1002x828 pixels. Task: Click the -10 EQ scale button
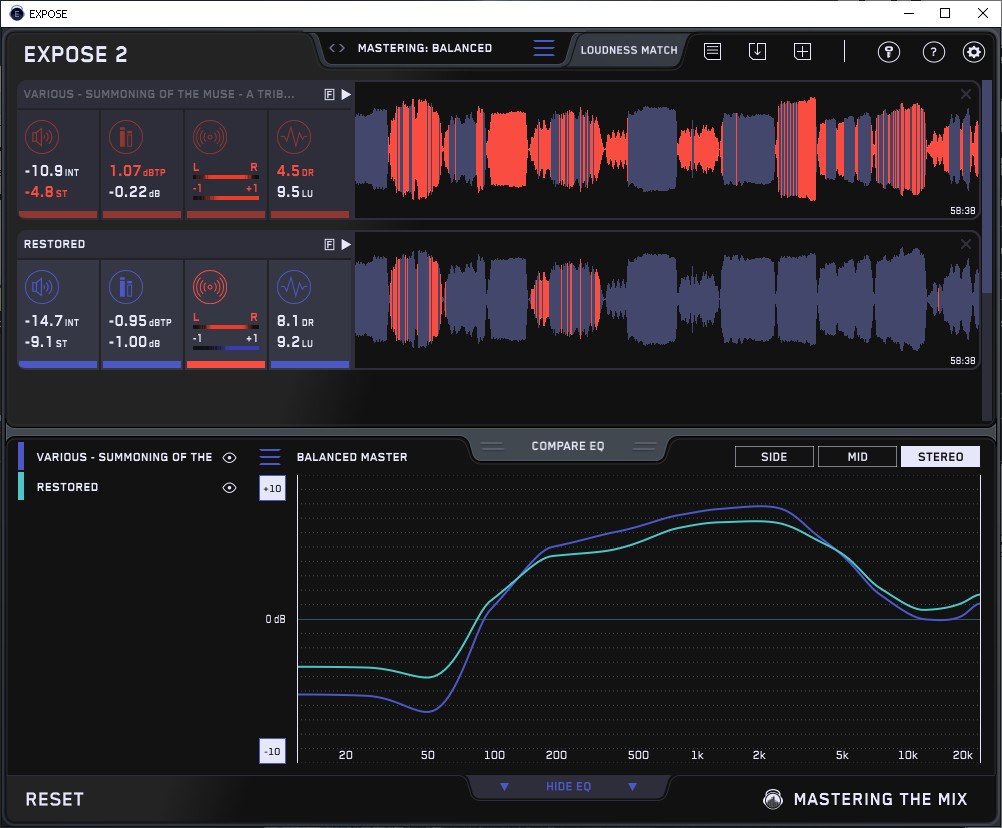272,751
